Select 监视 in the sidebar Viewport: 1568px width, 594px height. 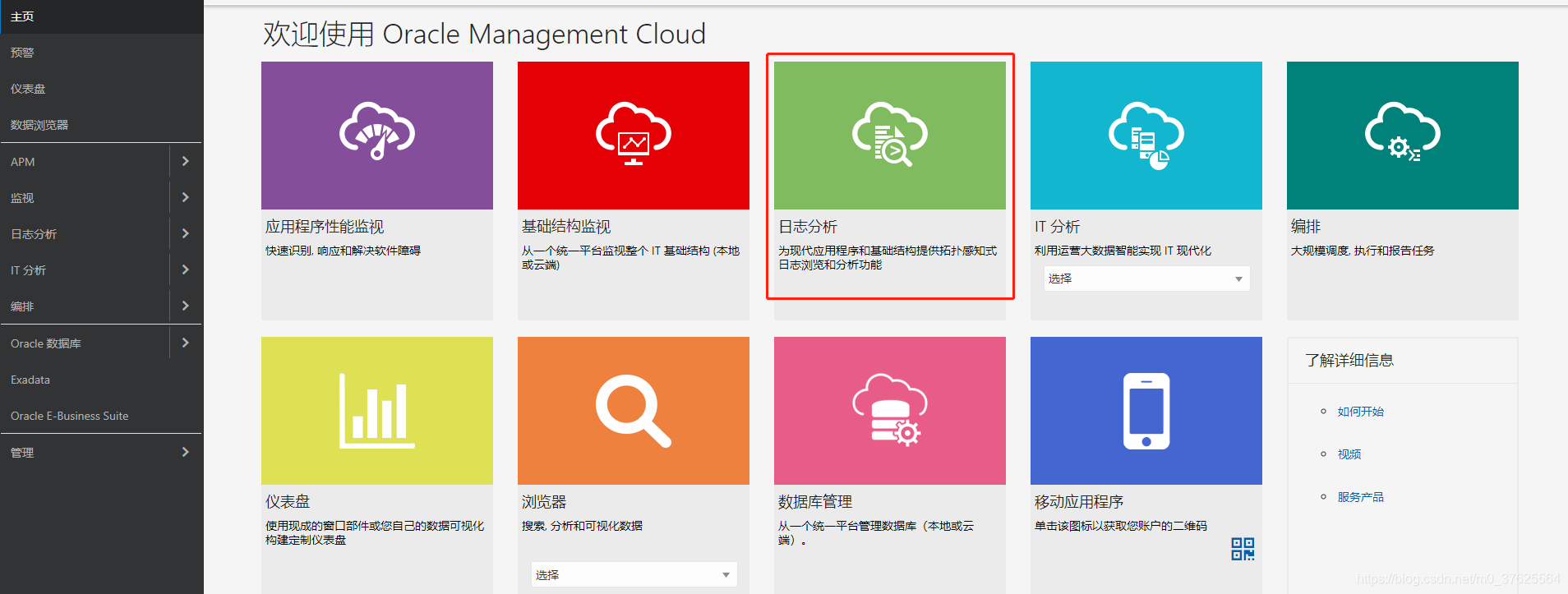[22, 198]
